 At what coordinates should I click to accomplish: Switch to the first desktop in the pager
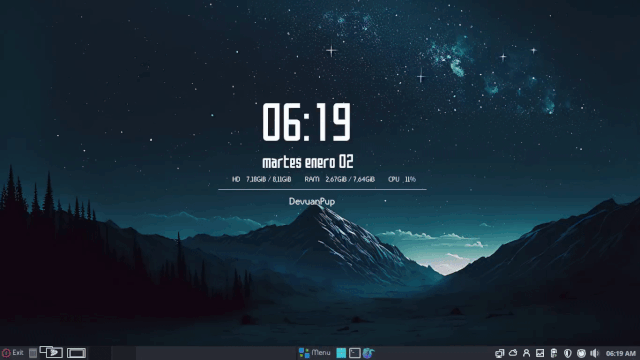coord(51,352)
